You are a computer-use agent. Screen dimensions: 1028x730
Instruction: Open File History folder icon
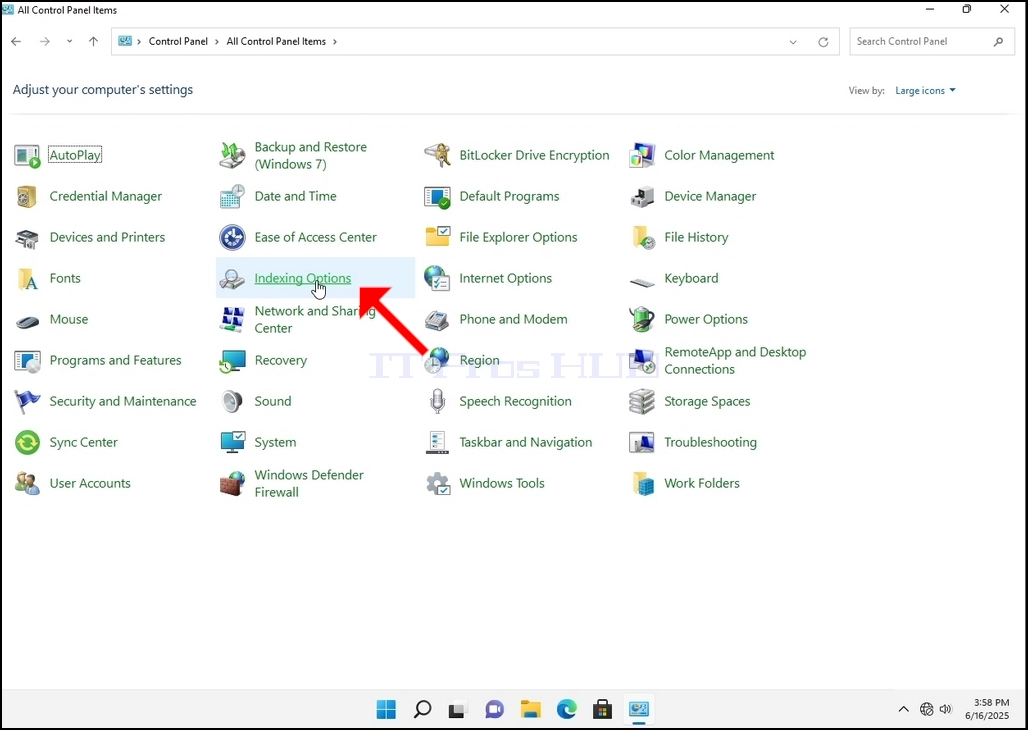coord(642,237)
